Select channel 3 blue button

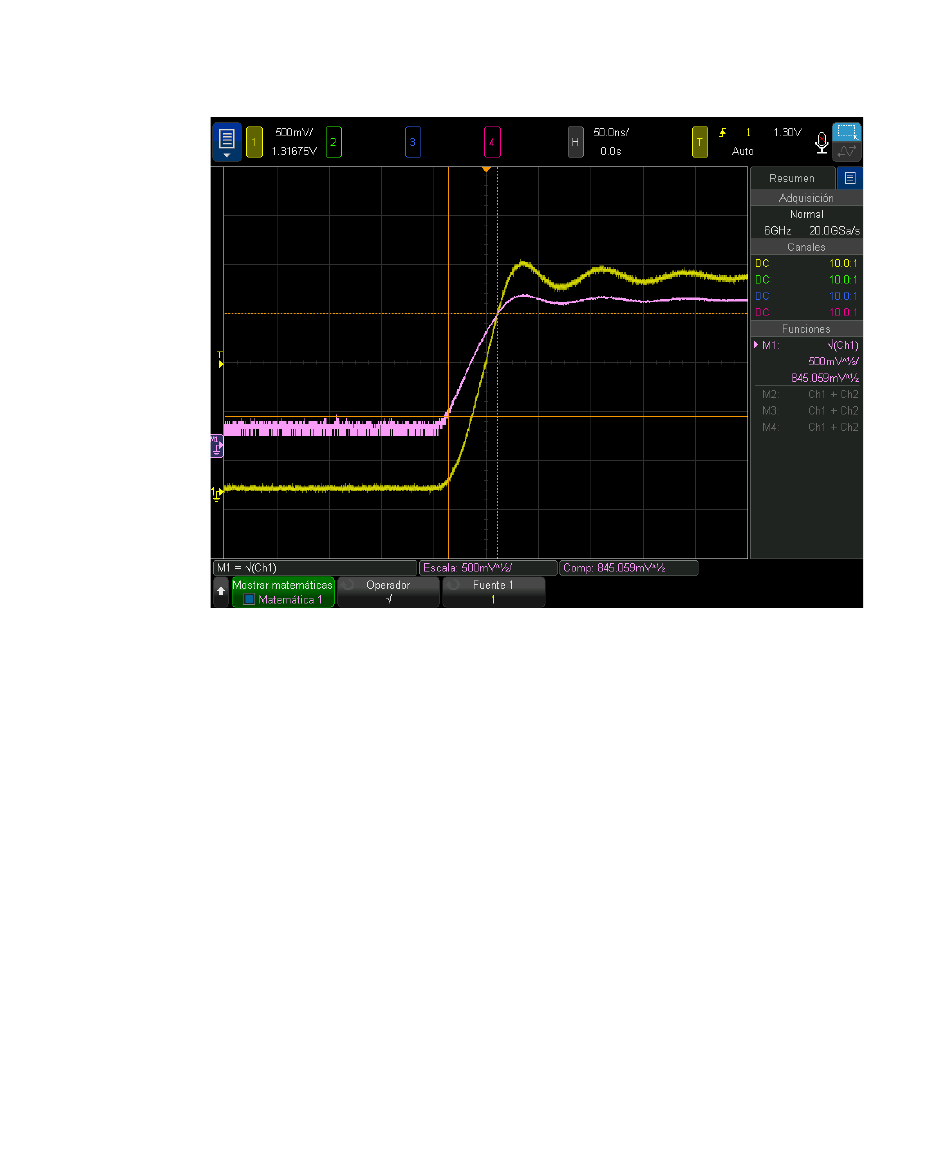point(413,142)
